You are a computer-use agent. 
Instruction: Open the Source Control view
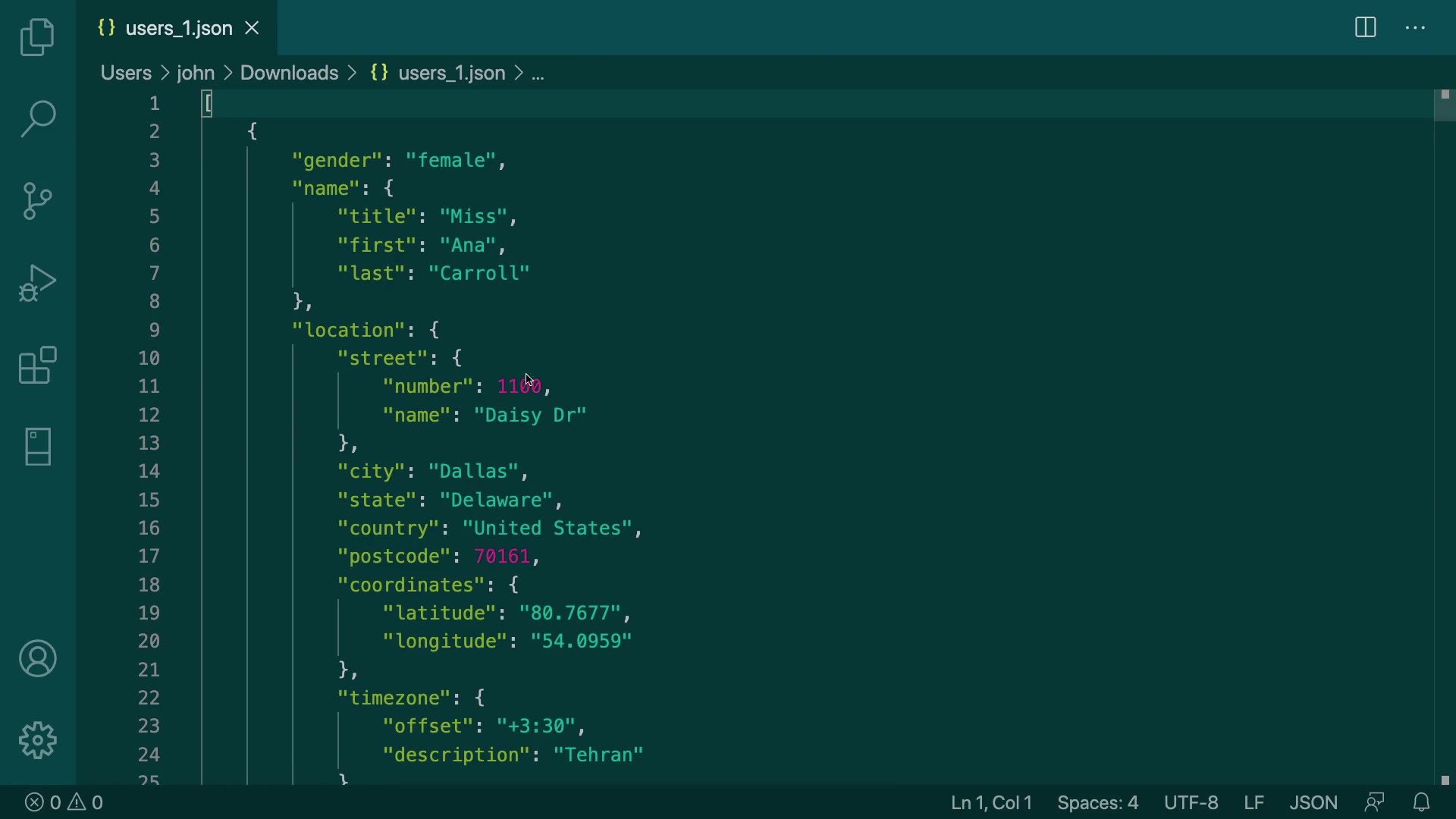(37, 201)
